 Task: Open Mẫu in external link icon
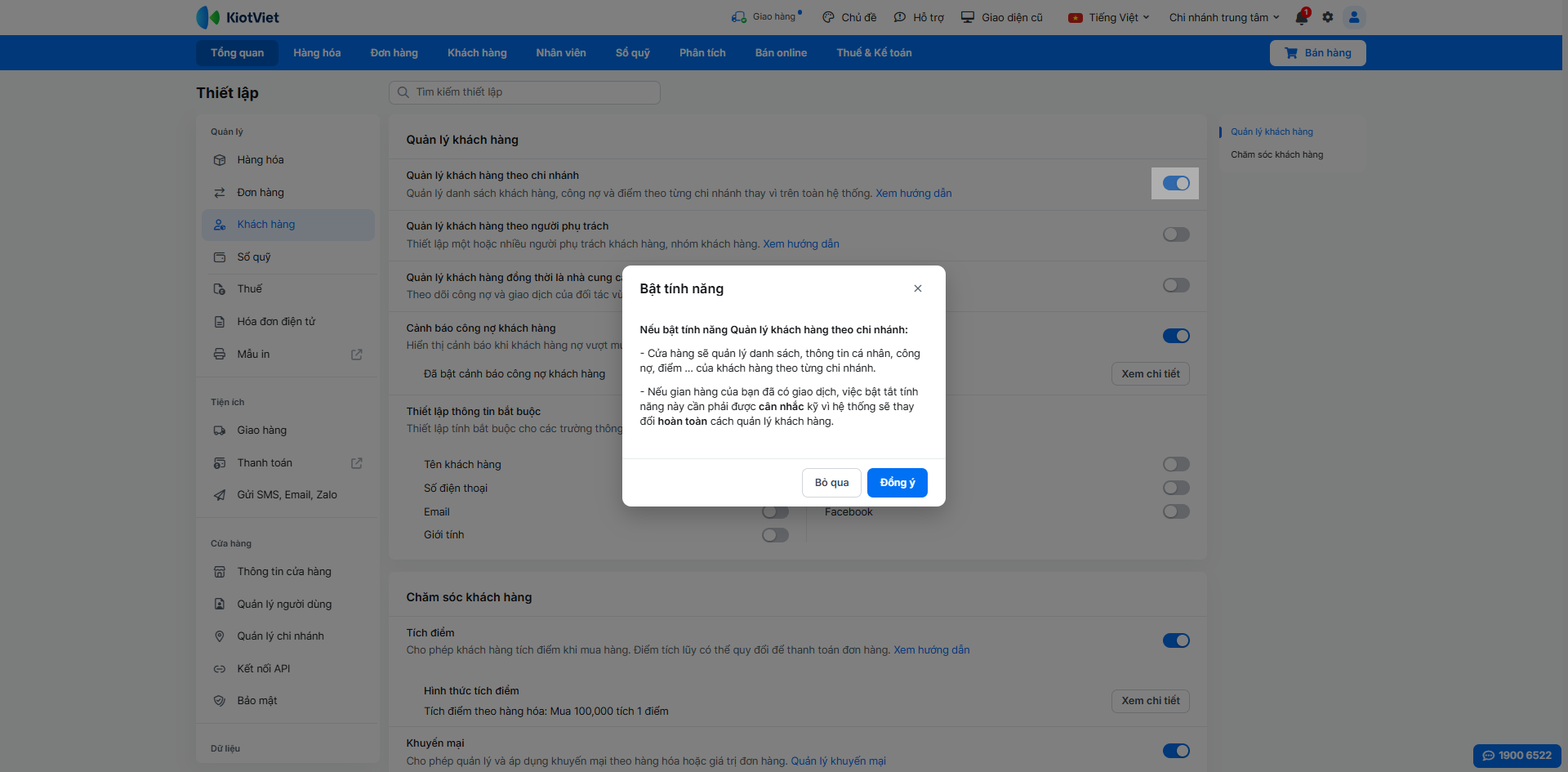pyautogui.click(x=357, y=355)
